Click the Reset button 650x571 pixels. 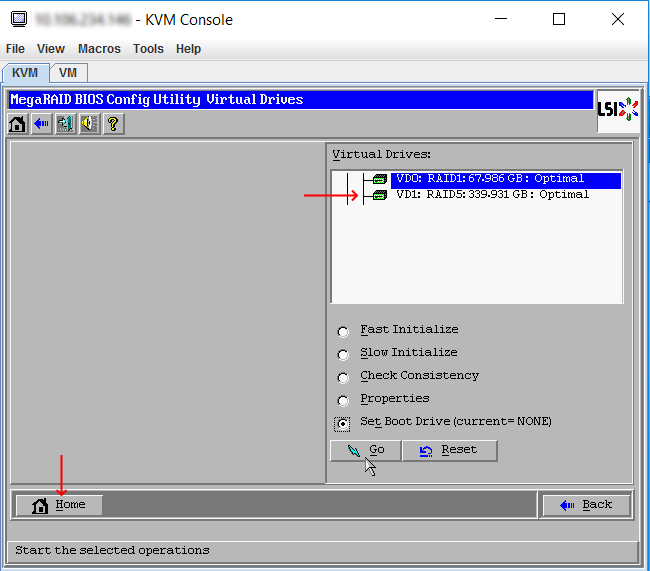449,450
